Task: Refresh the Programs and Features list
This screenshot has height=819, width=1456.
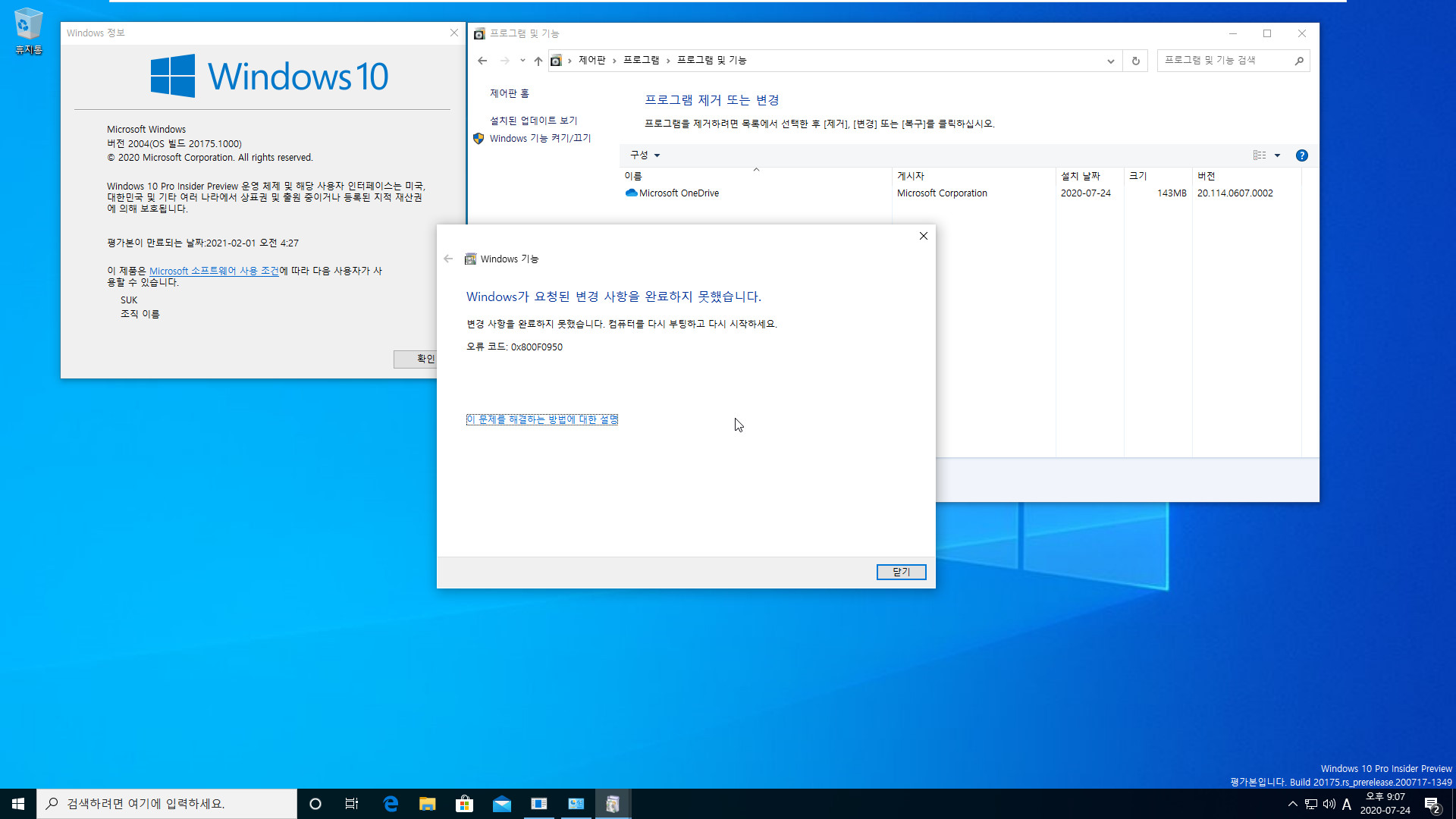Action: [1135, 61]
